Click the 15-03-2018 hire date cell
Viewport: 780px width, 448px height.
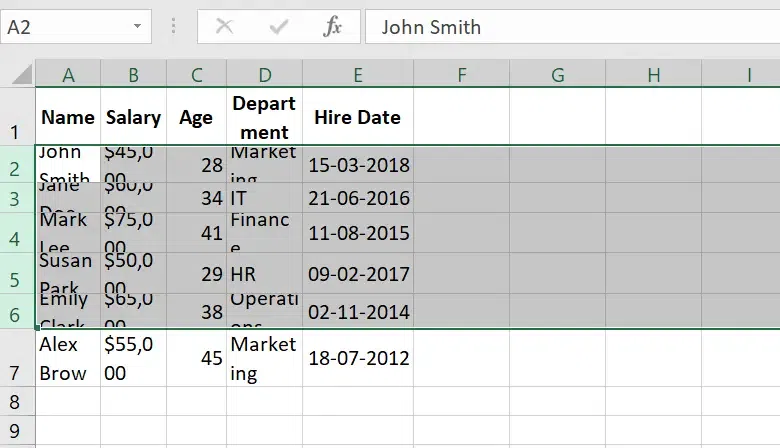point(358,165)
